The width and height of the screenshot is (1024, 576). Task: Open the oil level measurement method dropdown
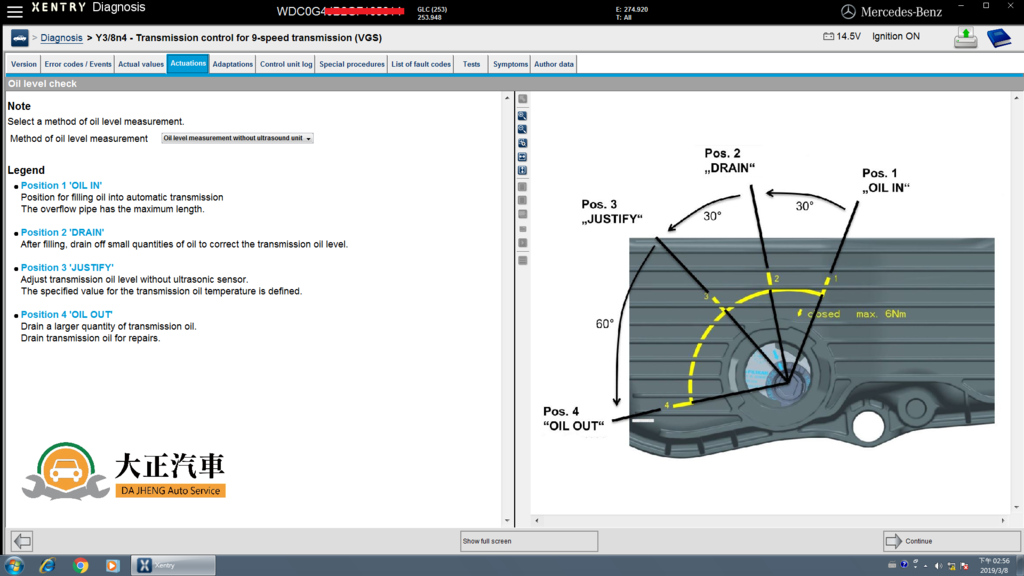point(238,139)
